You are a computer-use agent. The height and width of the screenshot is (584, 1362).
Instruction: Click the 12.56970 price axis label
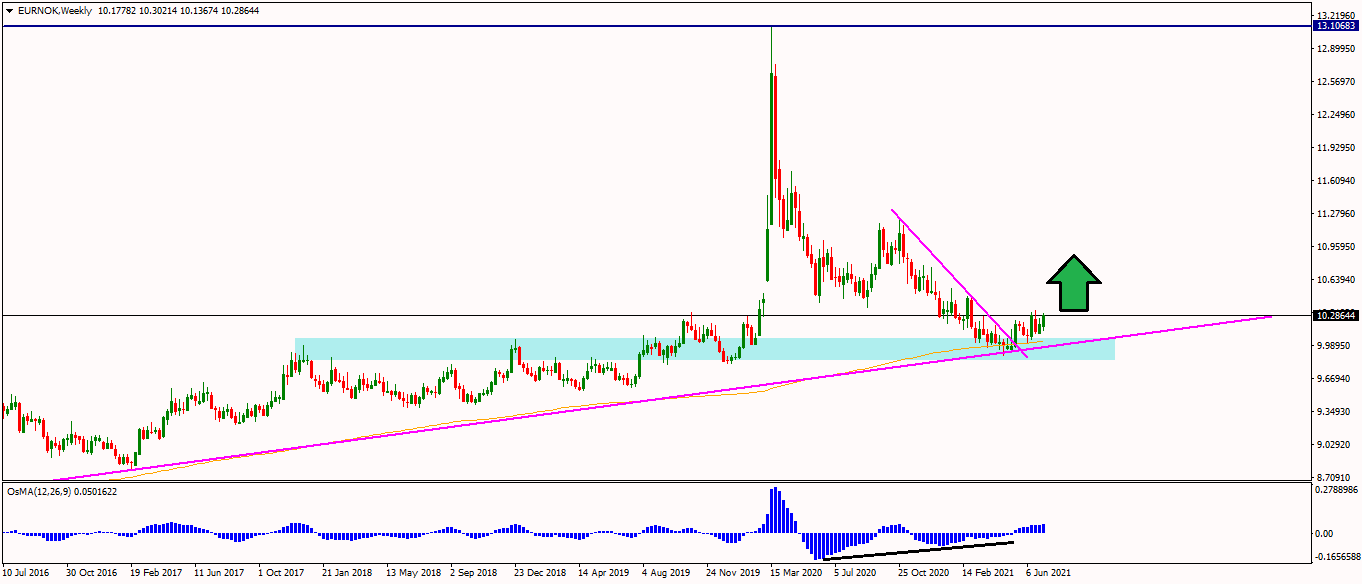click(1337, 82)
